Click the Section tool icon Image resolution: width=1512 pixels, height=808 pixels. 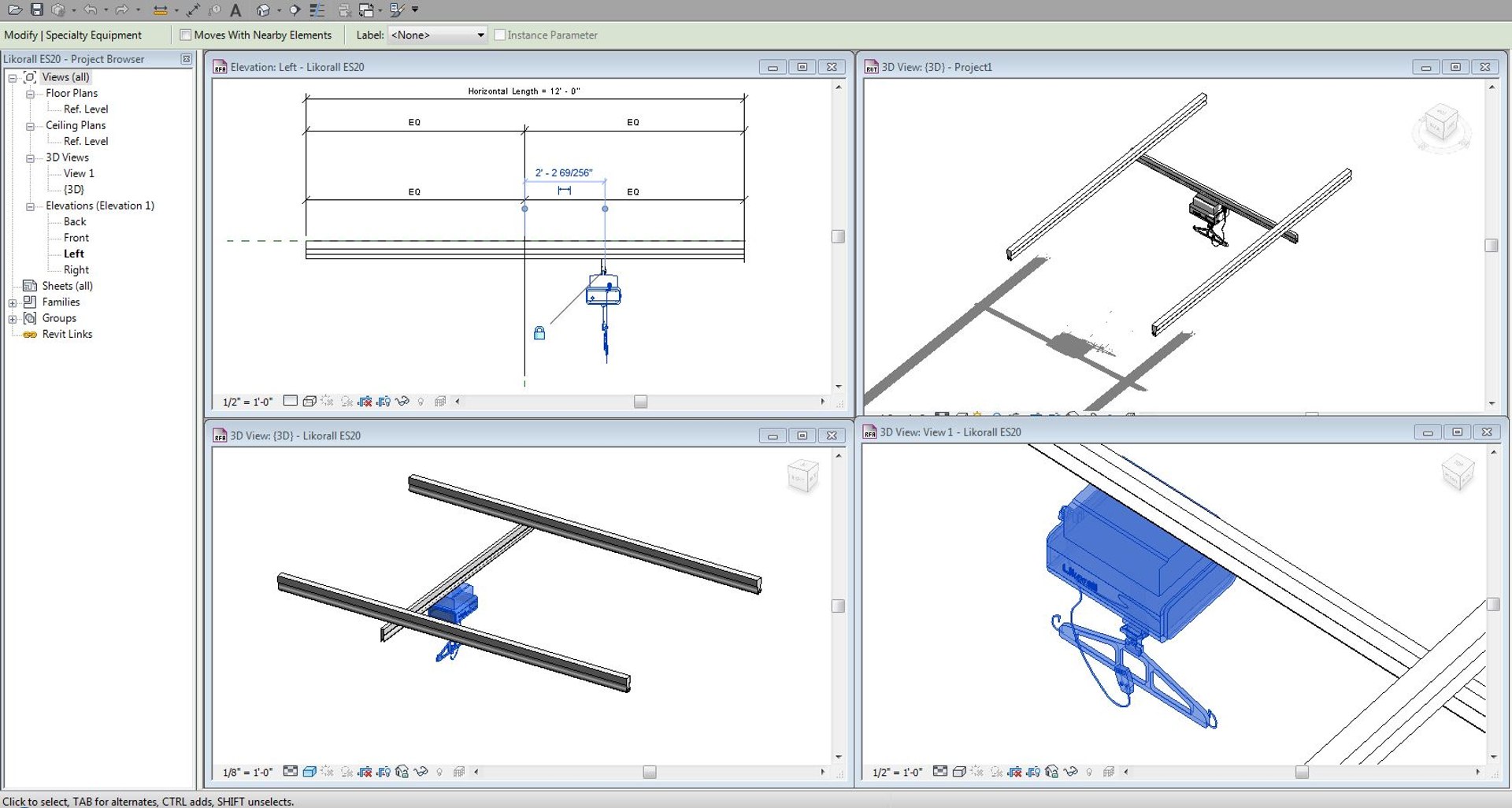click(x=295, y=10)
